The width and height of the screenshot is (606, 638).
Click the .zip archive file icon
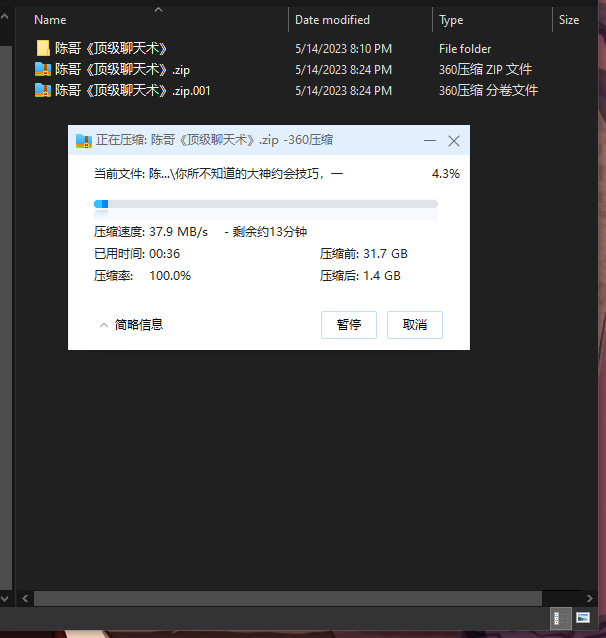(43, 69)
